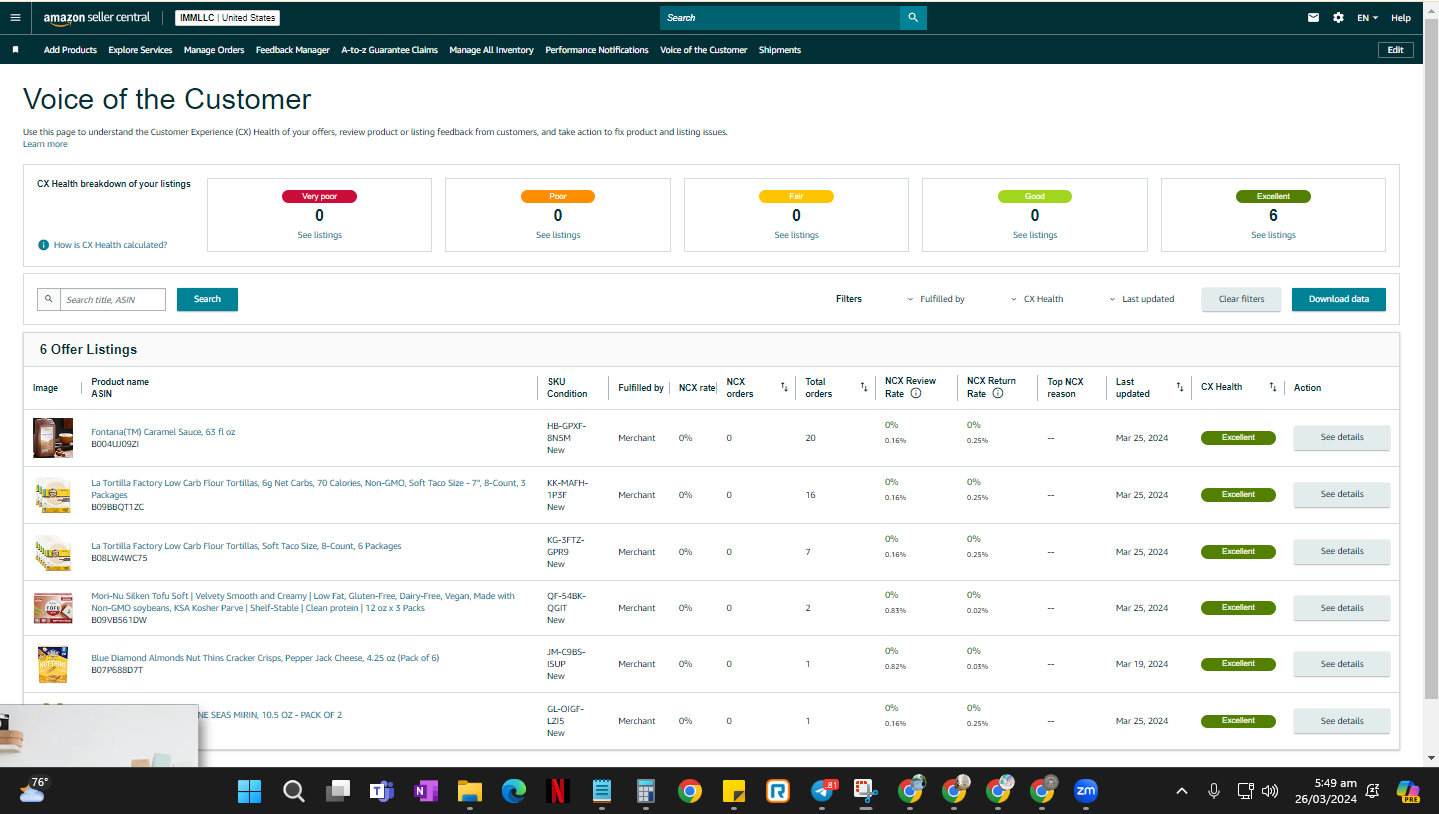
Task: Click the bookmark icon in navigation bar
Action: (x=15, y=49)
